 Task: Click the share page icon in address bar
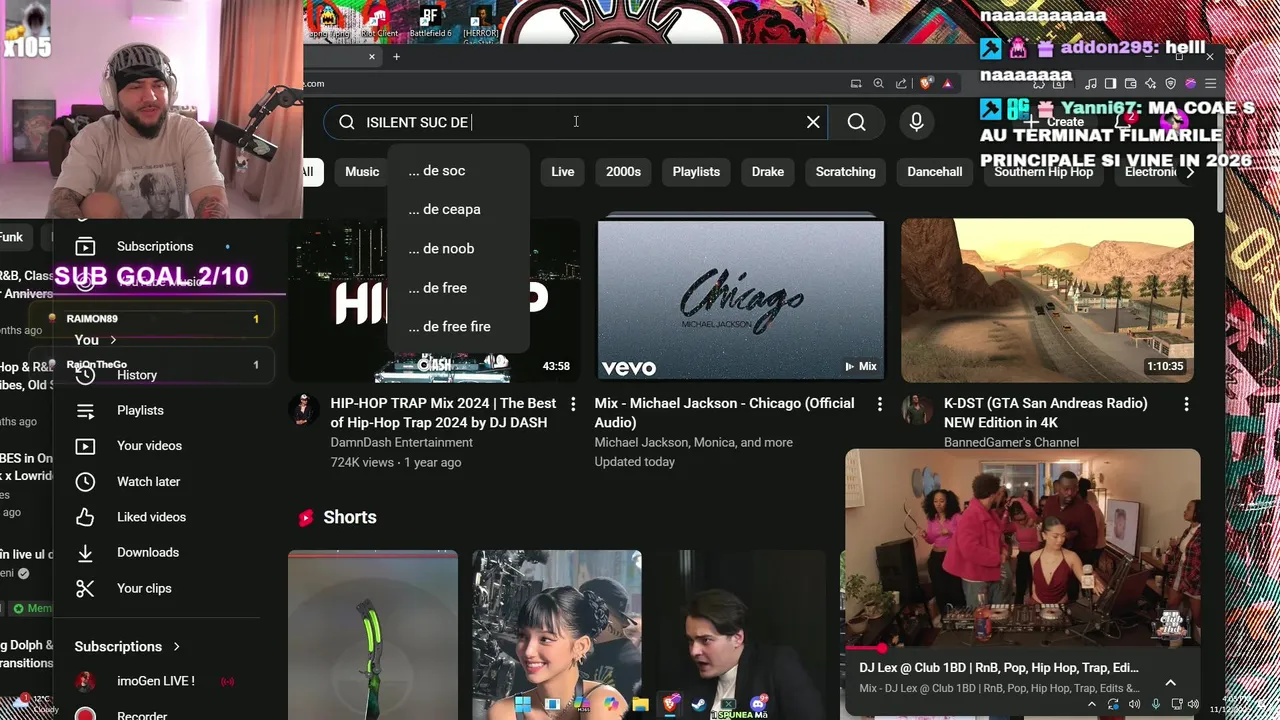901,84
